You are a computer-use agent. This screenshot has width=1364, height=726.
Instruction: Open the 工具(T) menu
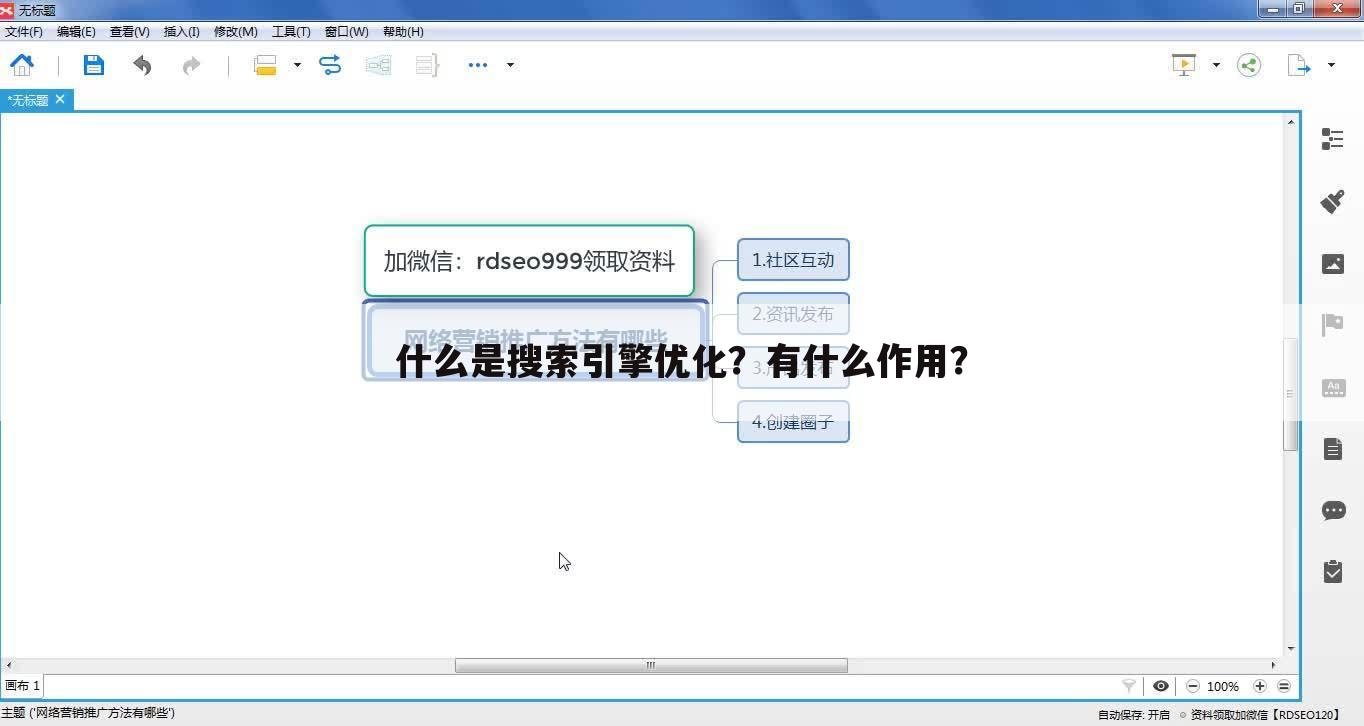click(x=291, y=31)
